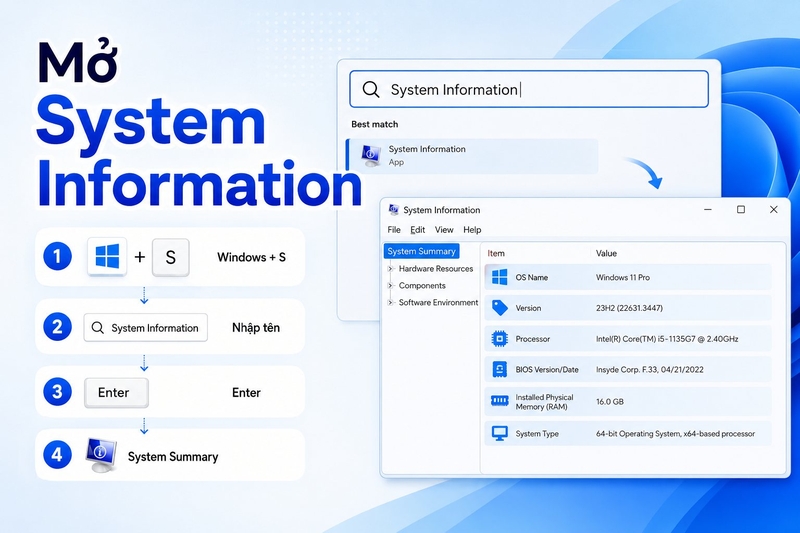
Task: Open the System Information best match result
Action: 472,156
